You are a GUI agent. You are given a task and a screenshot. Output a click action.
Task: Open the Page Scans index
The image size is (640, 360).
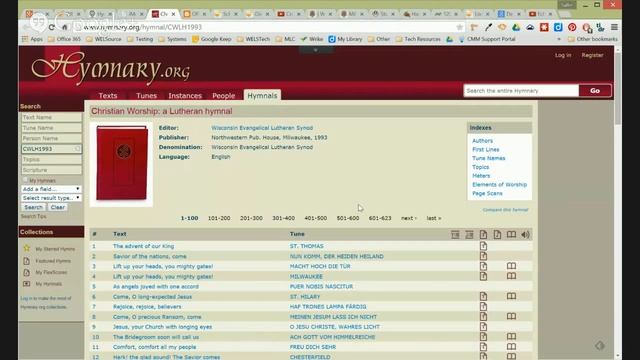point(487,193)
